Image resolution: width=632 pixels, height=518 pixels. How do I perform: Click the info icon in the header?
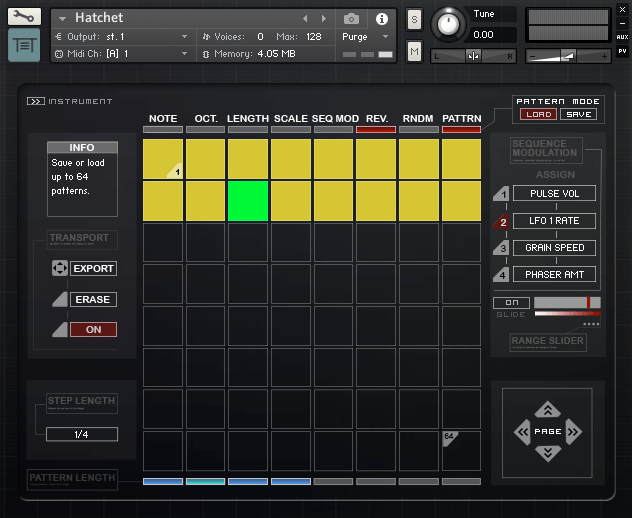coord(381,19)
